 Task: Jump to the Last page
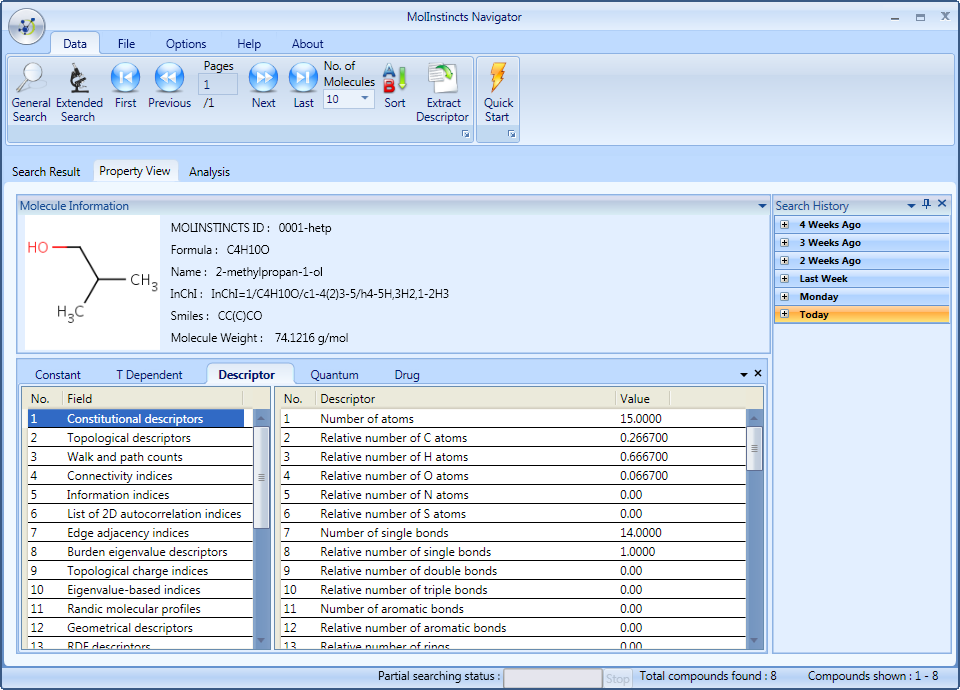click(303, 86)
